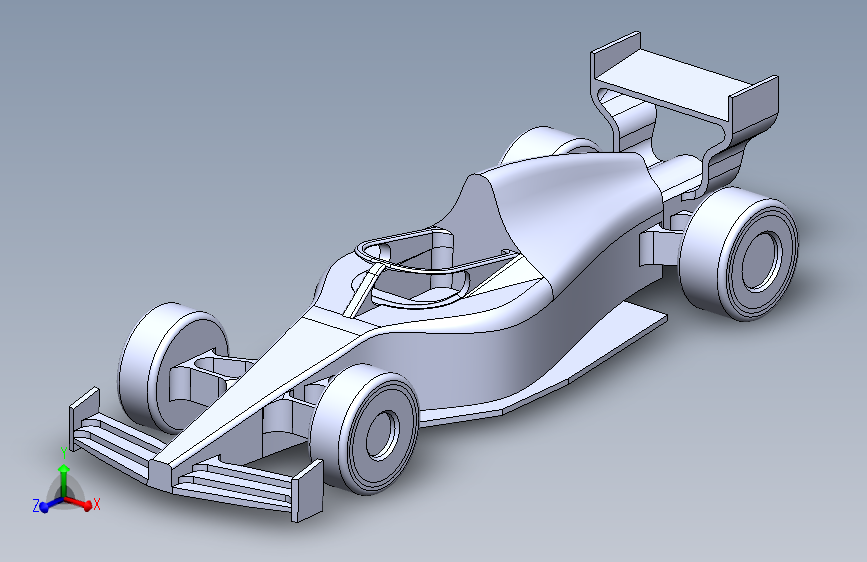Pick the hub of the near-side front wheel
Screen dimensions: 867x562
[382, 434]
